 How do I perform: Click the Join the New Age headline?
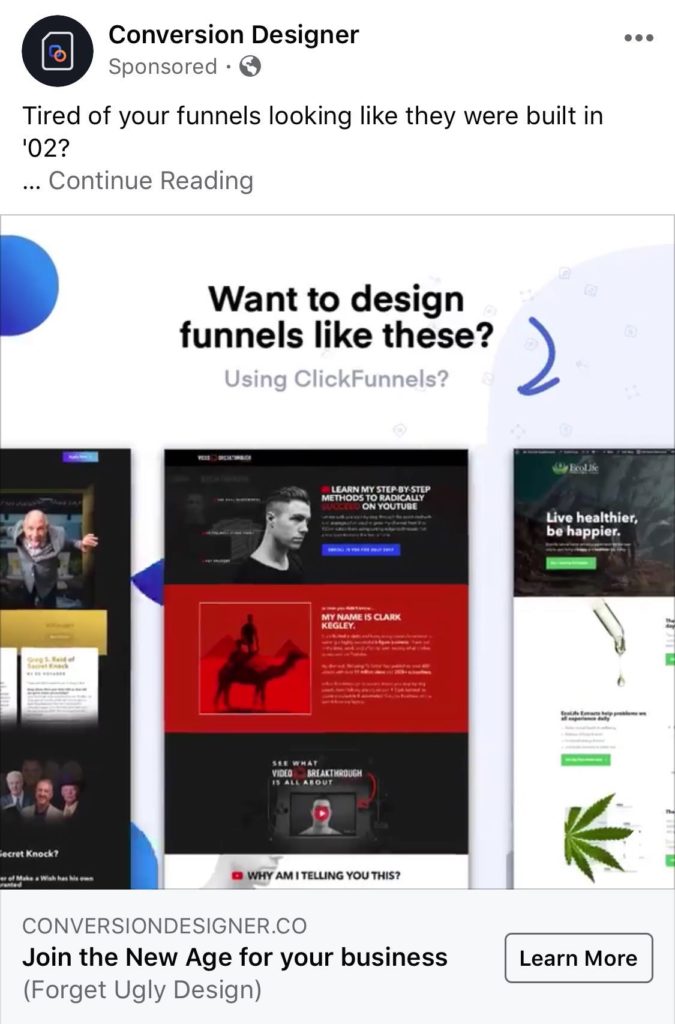point(235,957)
